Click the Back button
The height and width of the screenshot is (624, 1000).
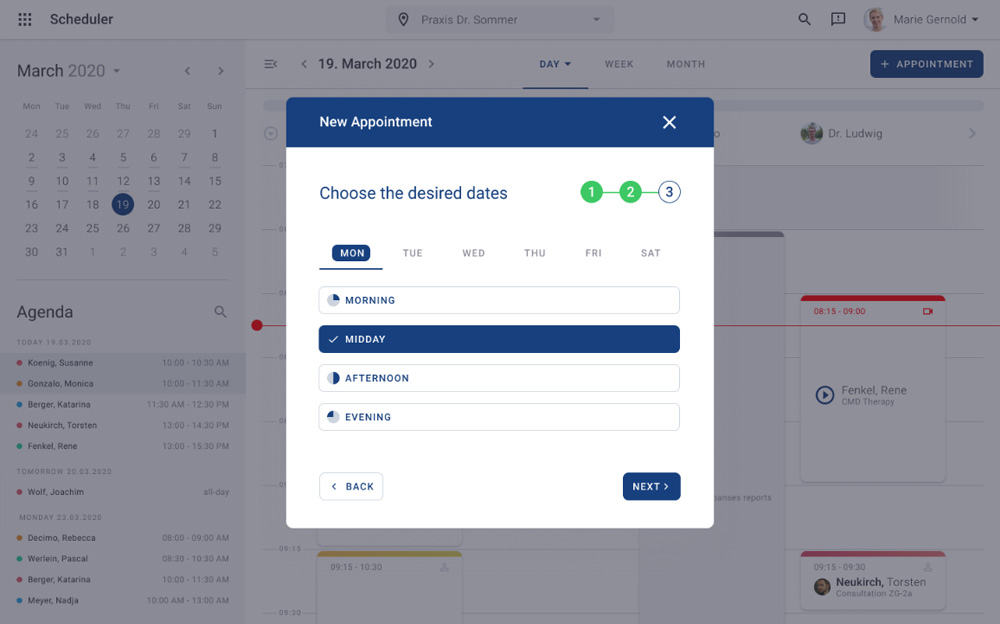[351, 486]
